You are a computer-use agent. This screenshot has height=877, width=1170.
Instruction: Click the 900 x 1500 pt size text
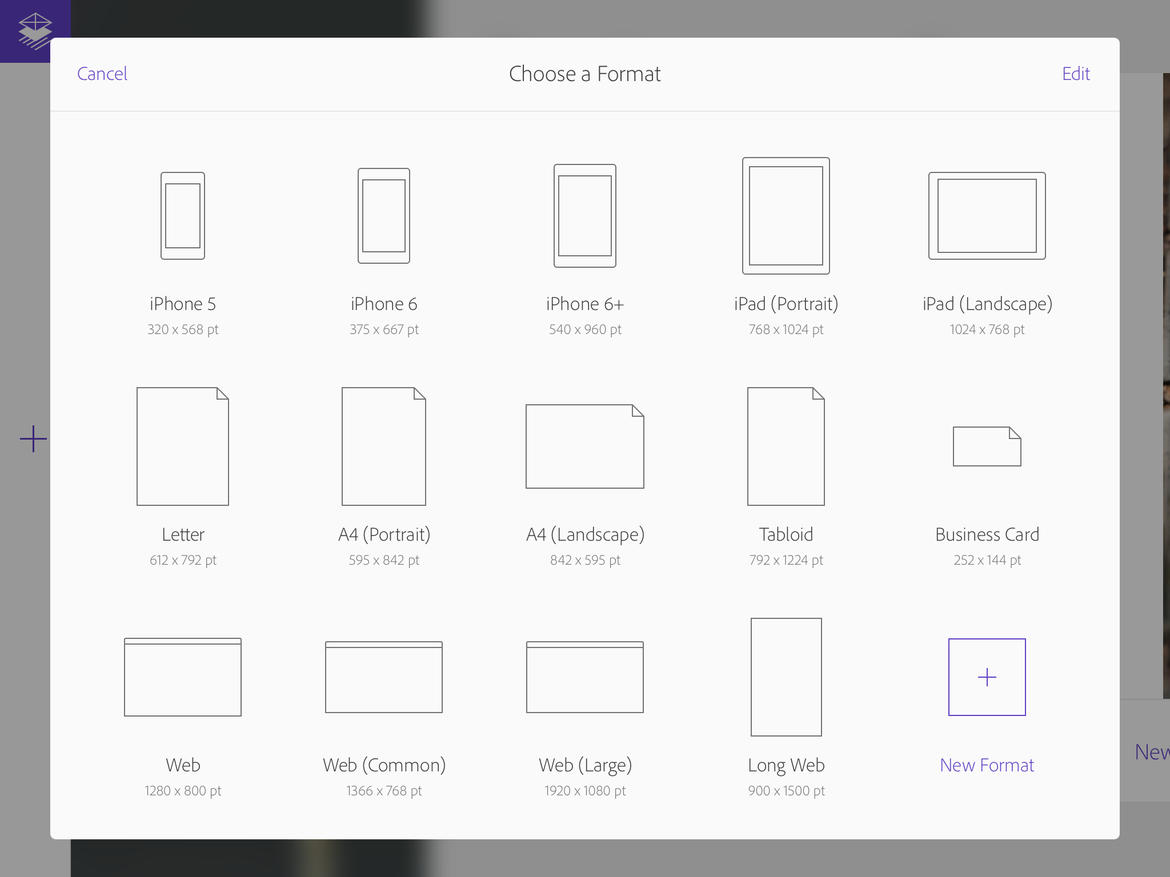point(786,790)
